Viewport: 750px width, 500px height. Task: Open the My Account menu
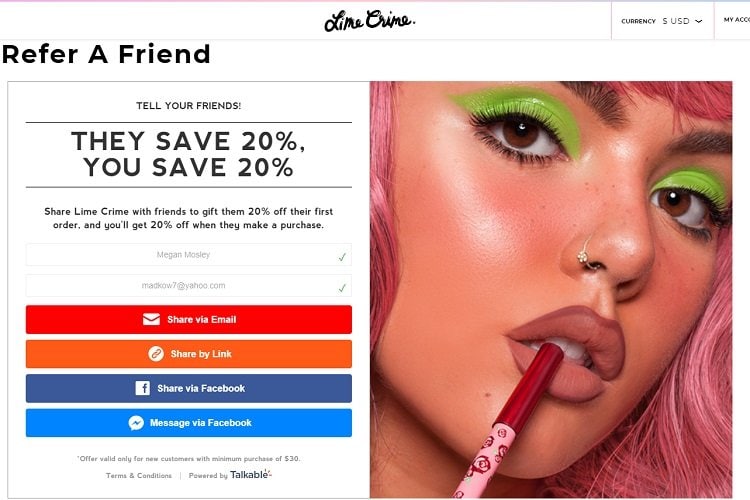pyautogui.click(x=736, y=20)
